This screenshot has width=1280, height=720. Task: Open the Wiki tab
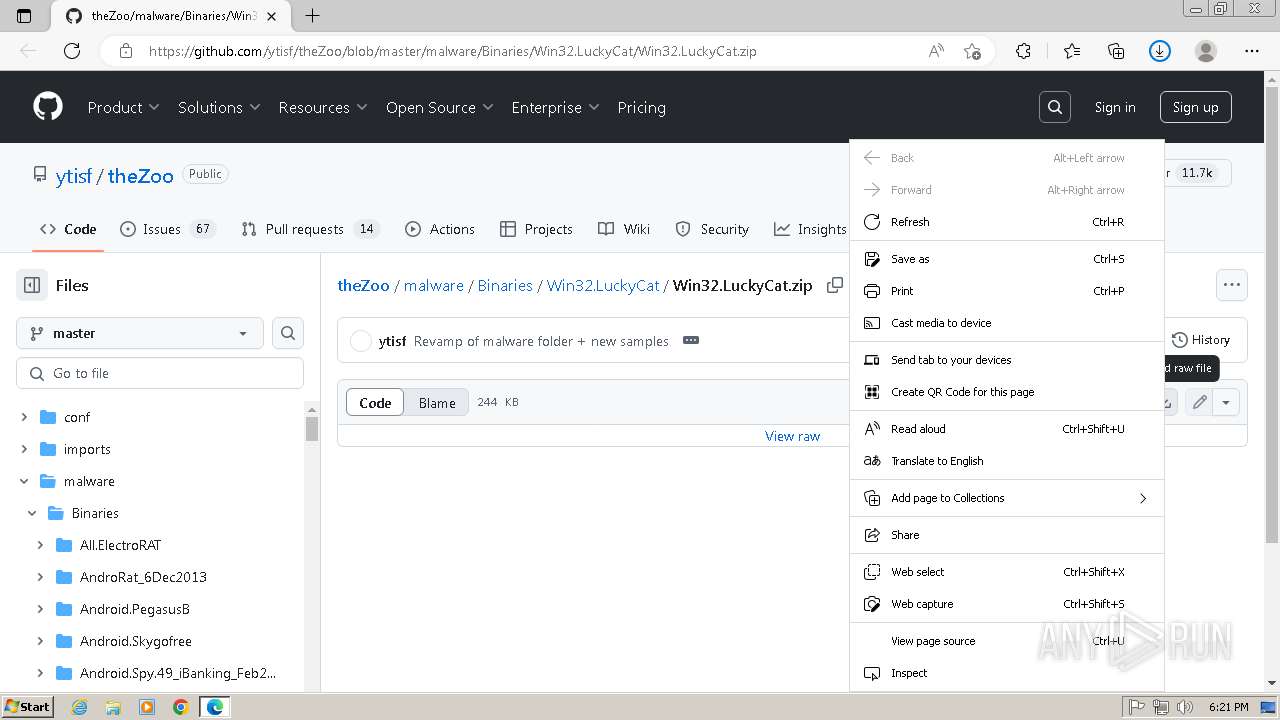coord(624,229)
